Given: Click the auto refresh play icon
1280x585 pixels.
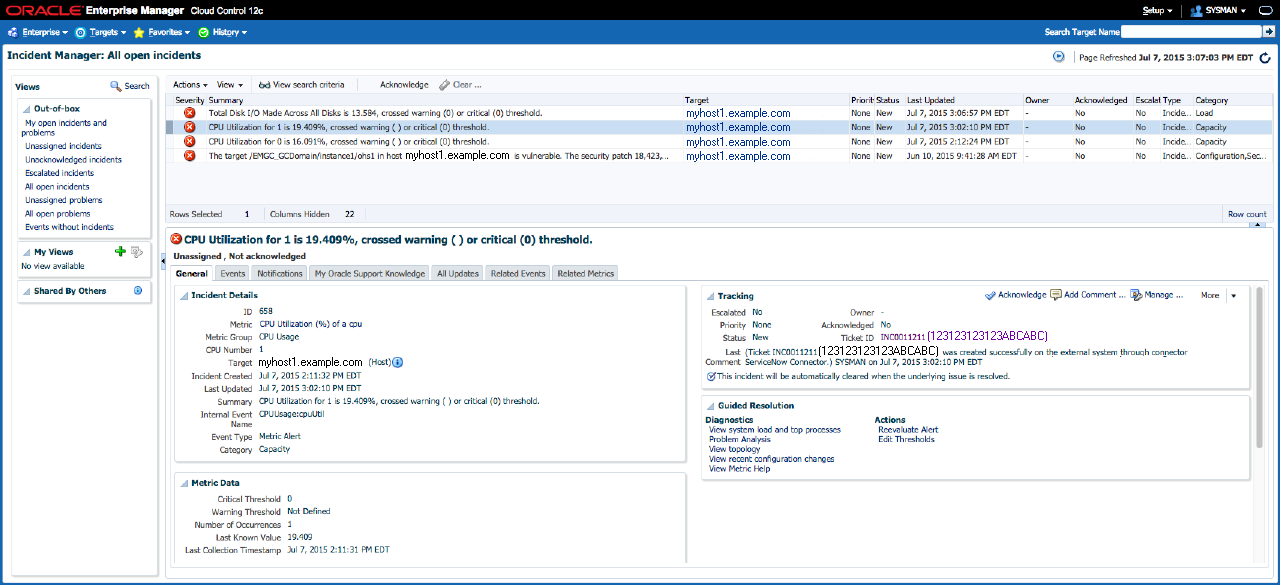Looking at the screenshot, I should (1058, 57).
